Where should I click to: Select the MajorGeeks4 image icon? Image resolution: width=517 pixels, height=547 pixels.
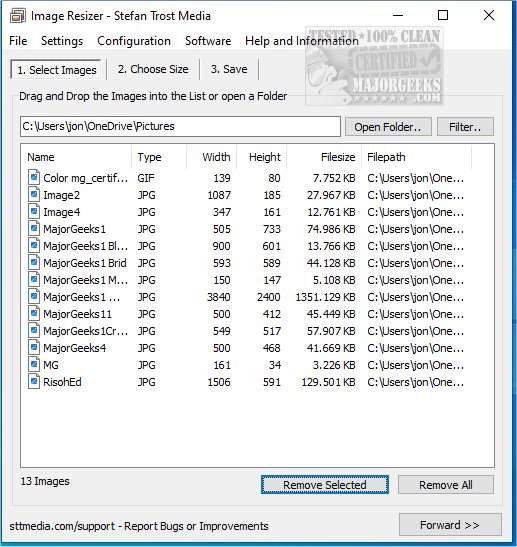[x=34, y=347]
